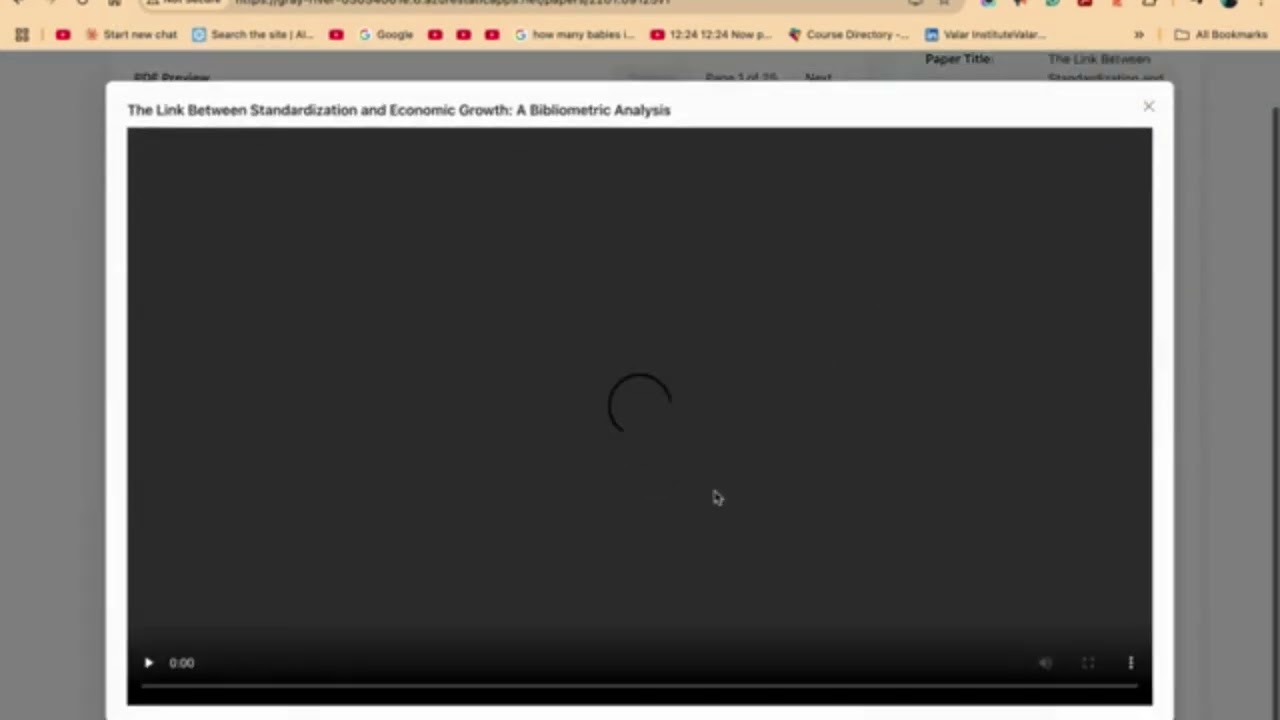1280x720 pixels.
Task: Open the Course Directory bookmark
Action: (x=849, y=35)
